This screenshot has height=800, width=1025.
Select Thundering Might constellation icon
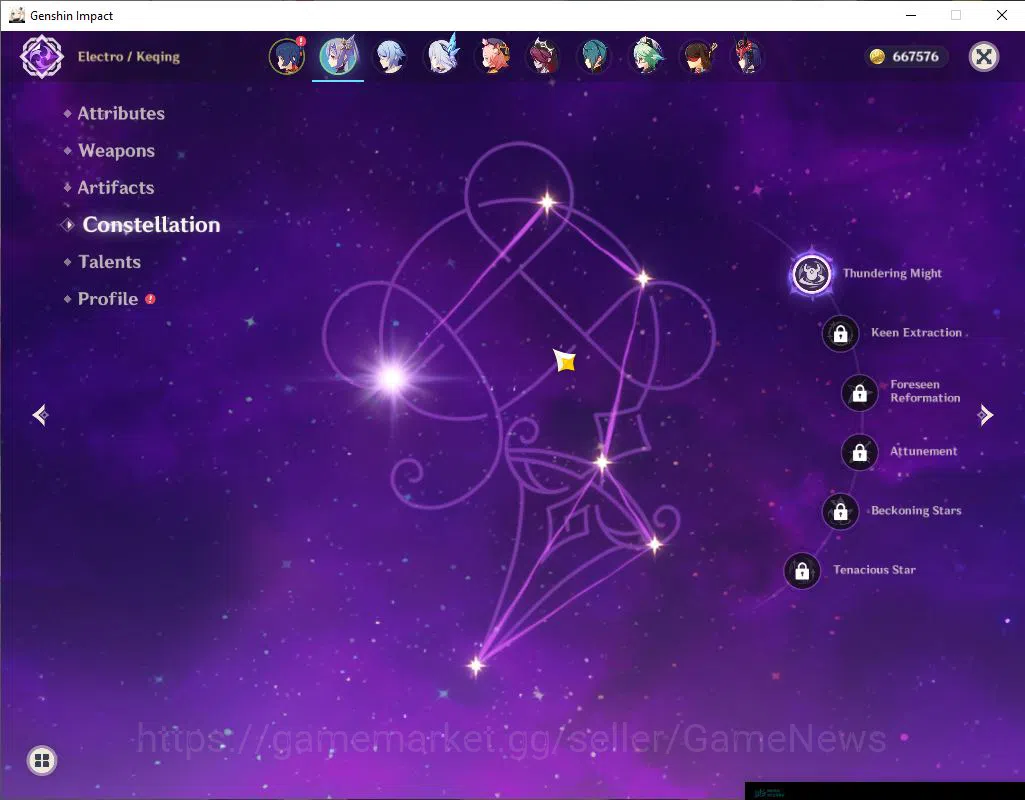811,274
